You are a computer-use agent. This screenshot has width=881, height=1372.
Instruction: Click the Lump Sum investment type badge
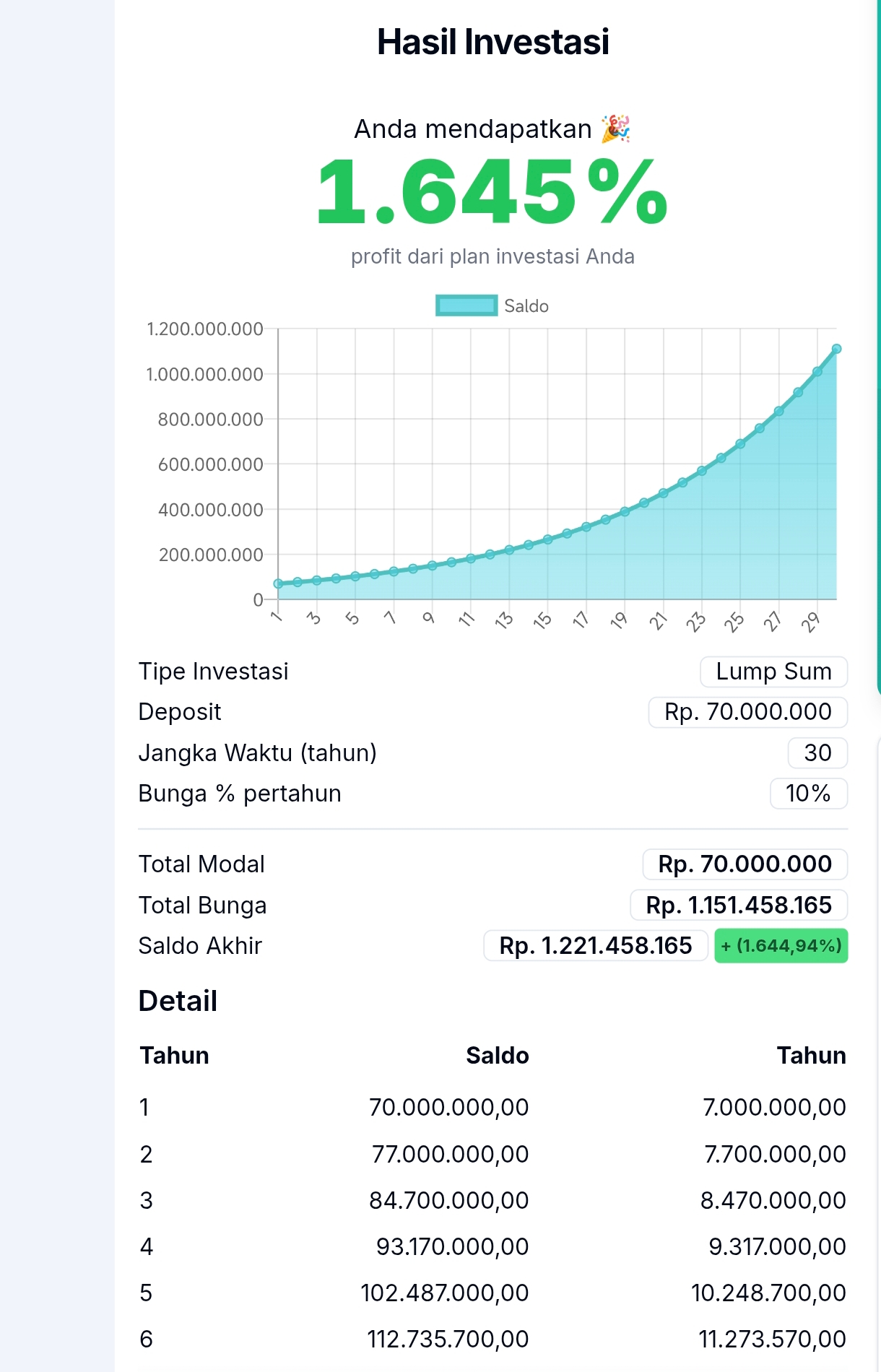click(x=773, y=672)
